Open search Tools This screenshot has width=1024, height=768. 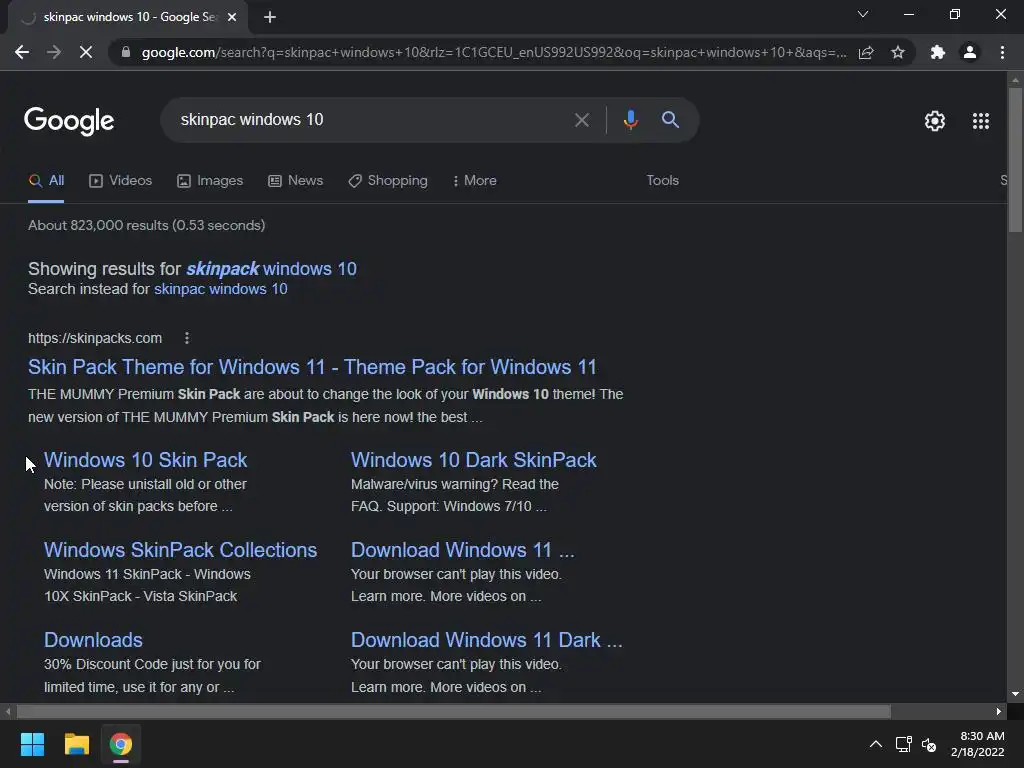pyautogui.click(x=662, y=180)
